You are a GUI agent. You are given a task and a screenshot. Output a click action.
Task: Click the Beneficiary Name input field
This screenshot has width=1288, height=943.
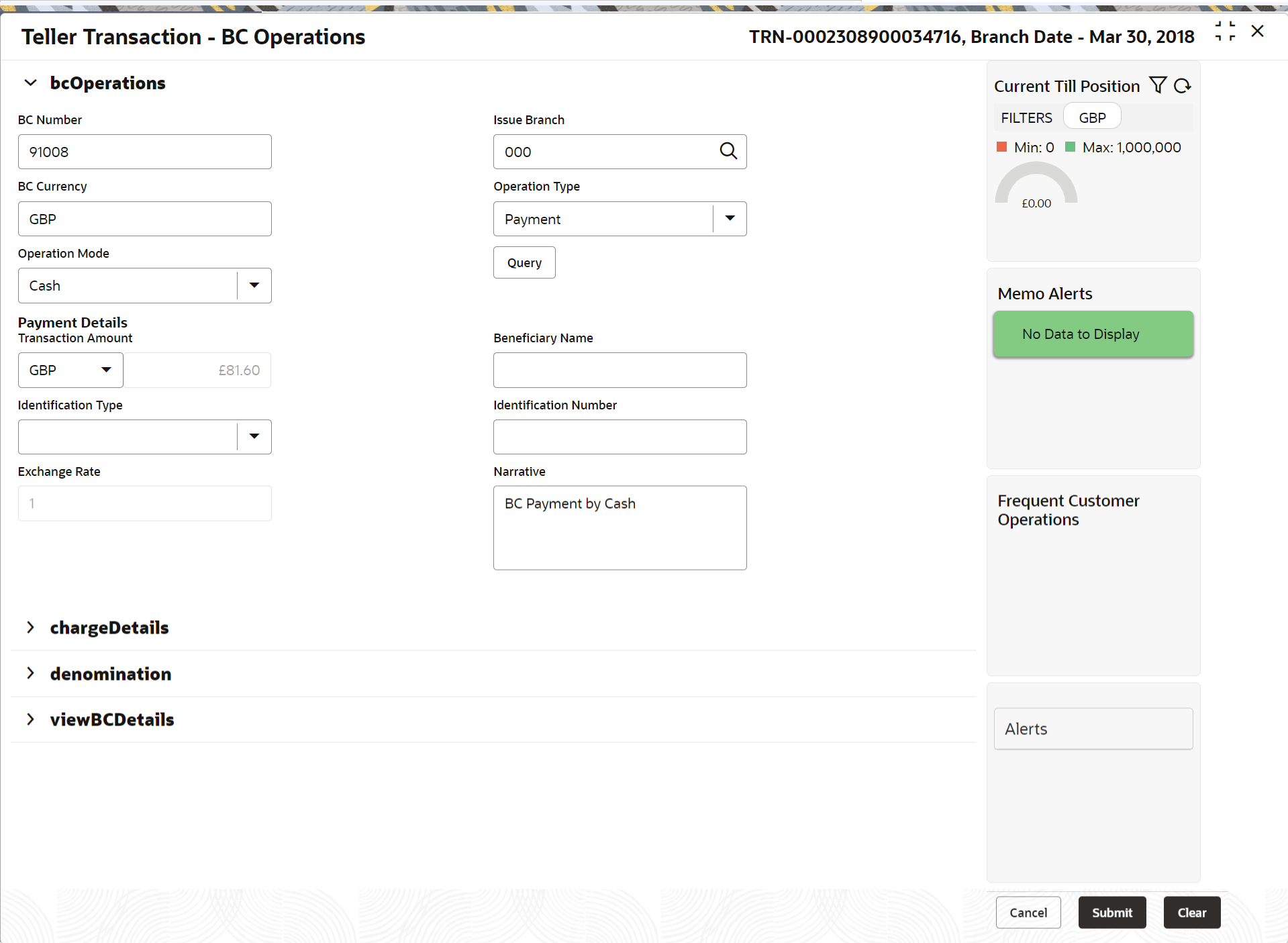pyautogui.click(x=620, y=370)
